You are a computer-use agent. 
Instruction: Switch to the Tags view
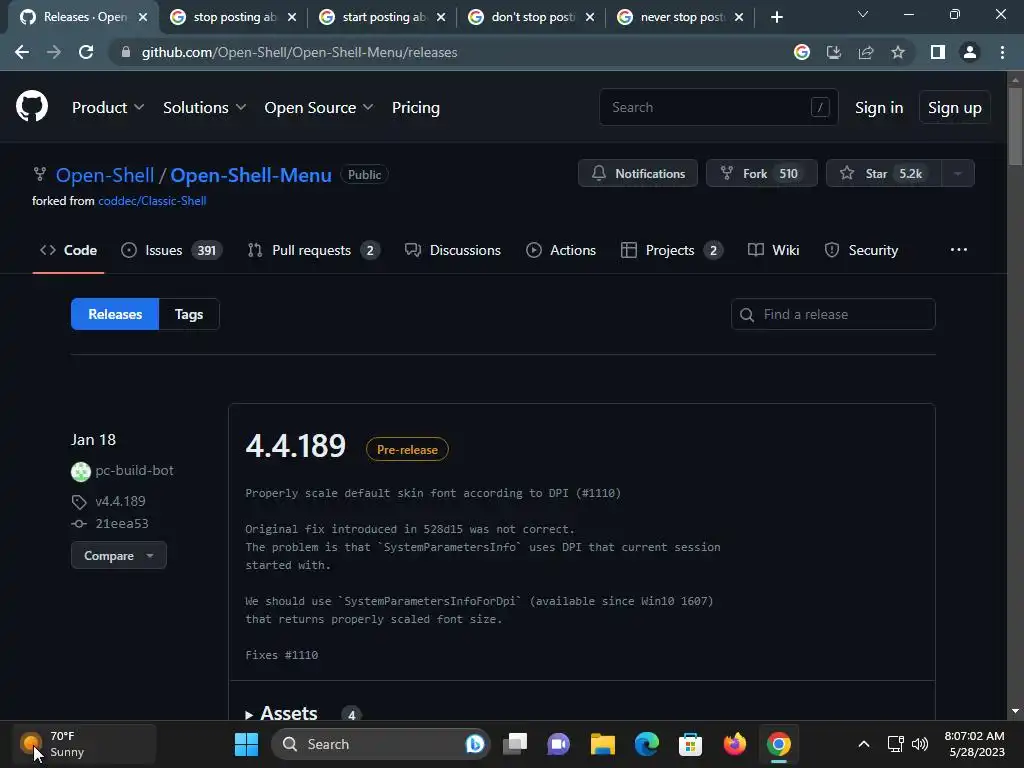(189, 314)
